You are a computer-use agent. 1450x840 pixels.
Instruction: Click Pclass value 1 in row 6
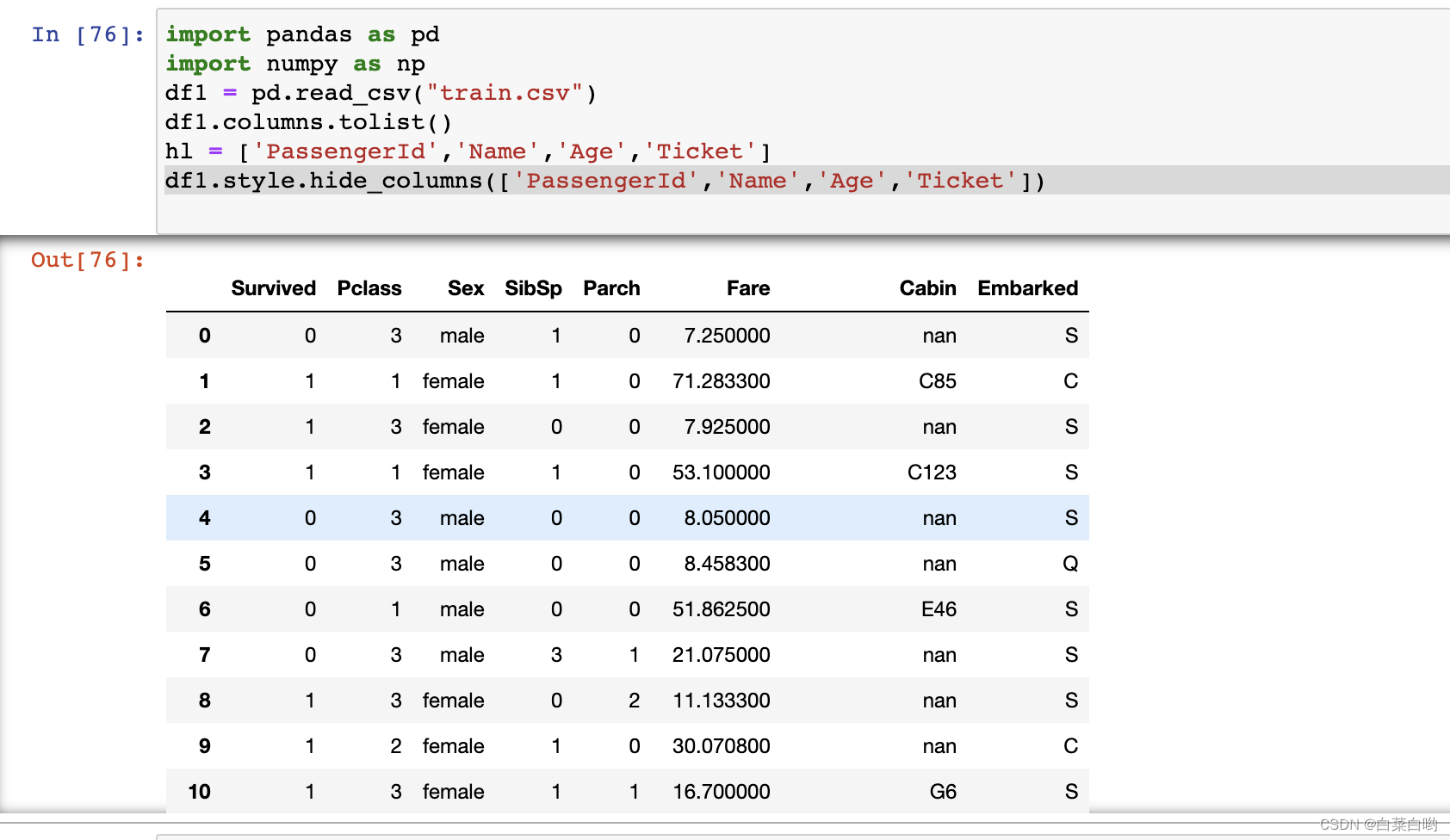tap(395, 609)
